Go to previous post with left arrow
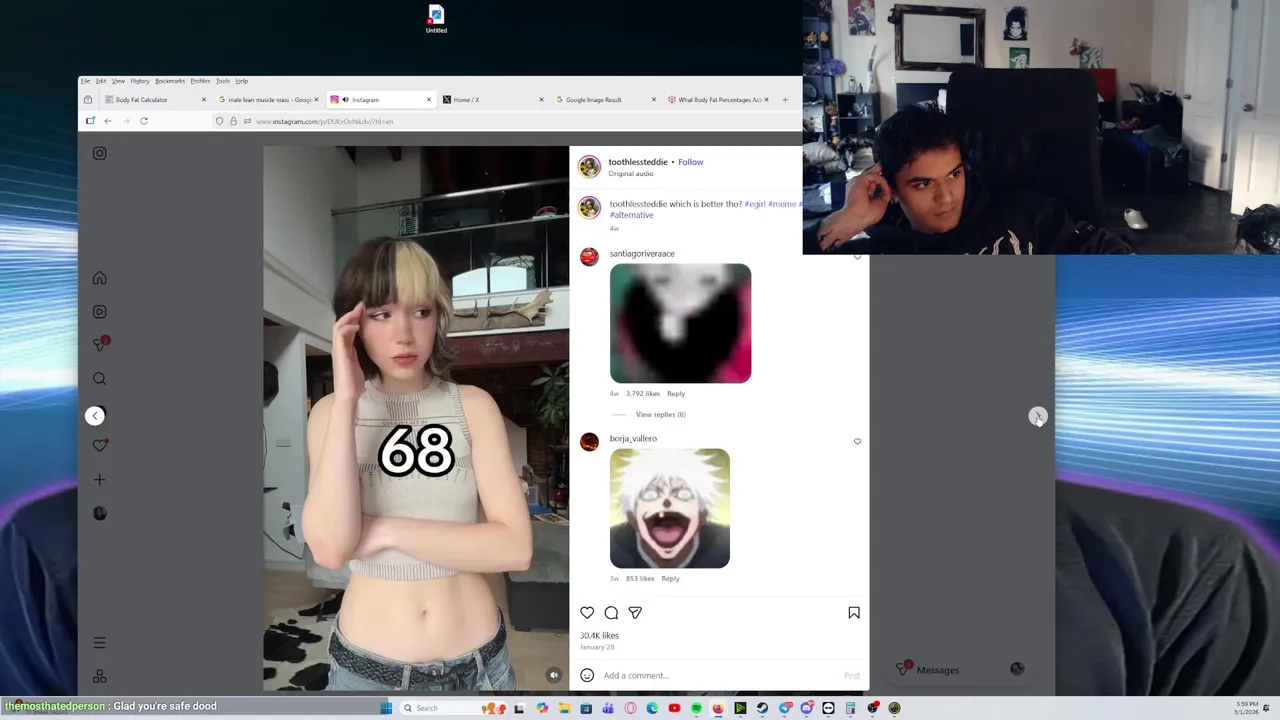The height and width of the screenshot is (720, 1280). pyautogui.click(x=95, y=416)
